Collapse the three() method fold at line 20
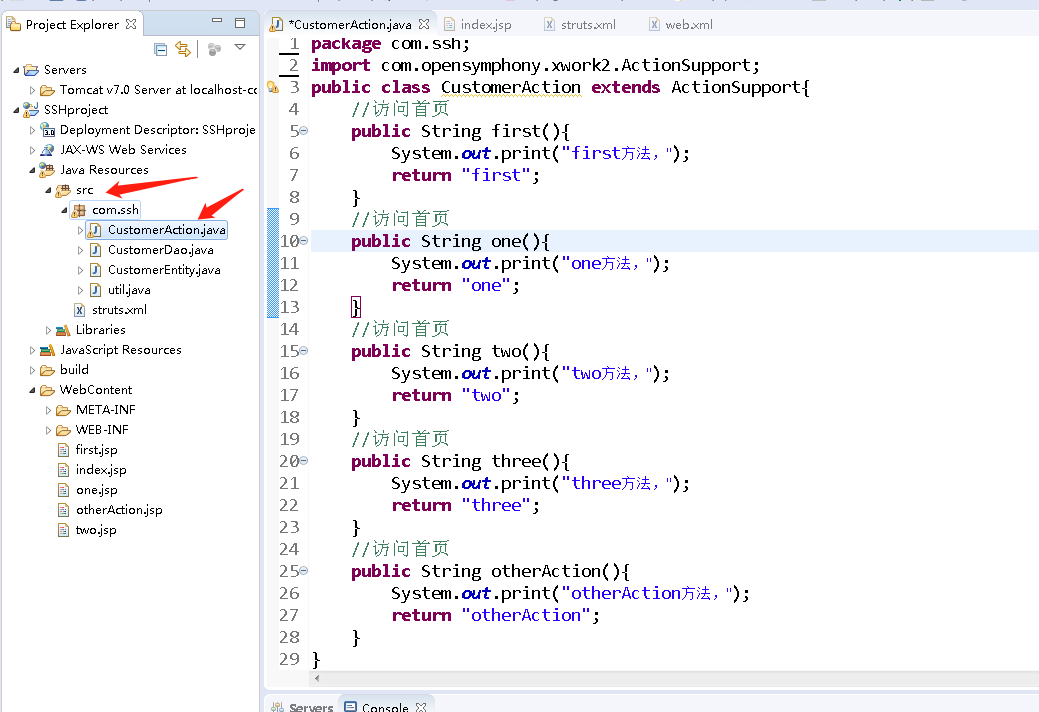 coord(305,461)
